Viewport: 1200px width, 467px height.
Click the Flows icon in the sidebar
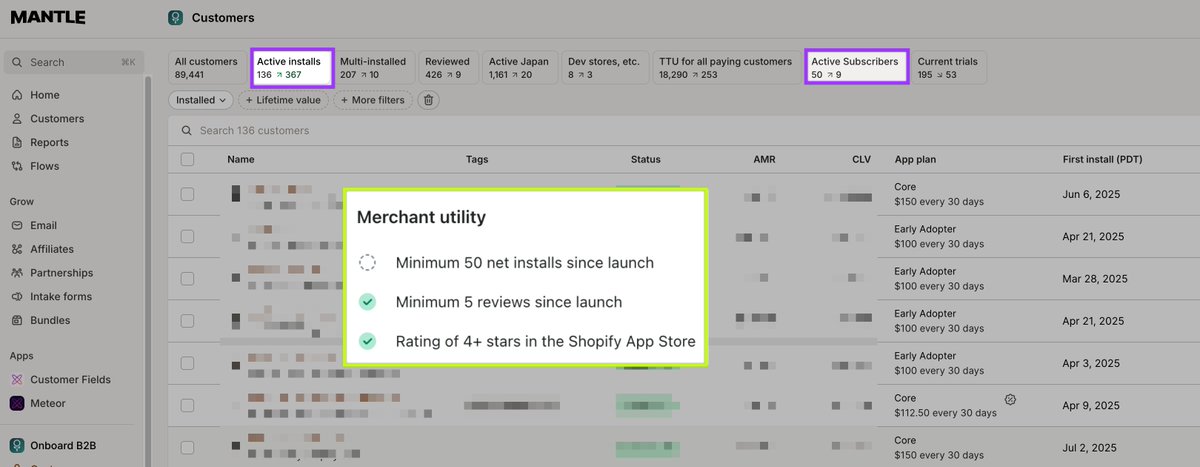(x=17, y=166)
